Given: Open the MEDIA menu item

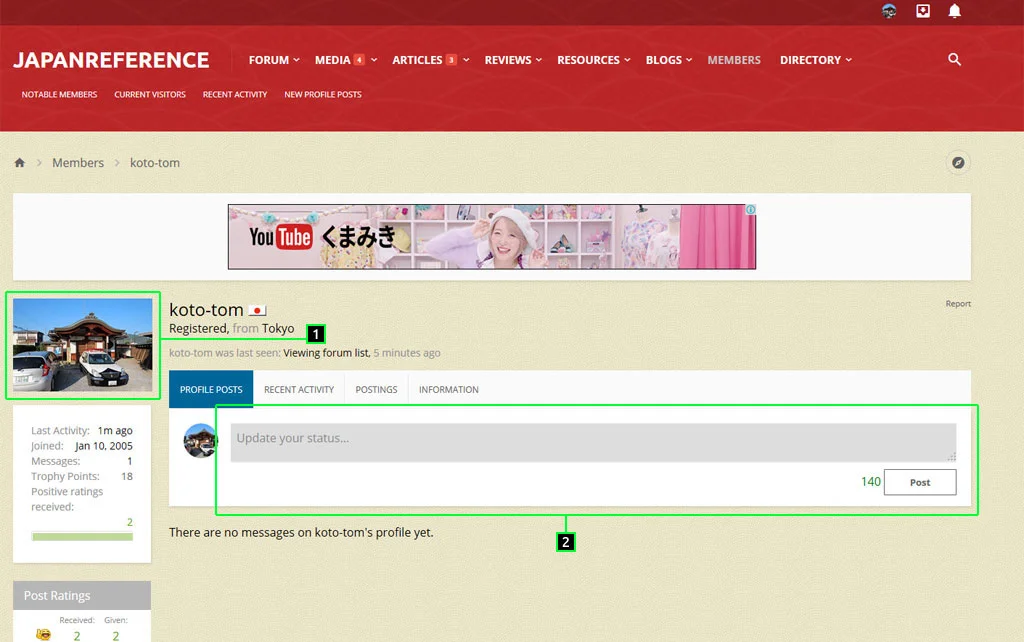Looking at the screenshot, I should pos(332,60).
